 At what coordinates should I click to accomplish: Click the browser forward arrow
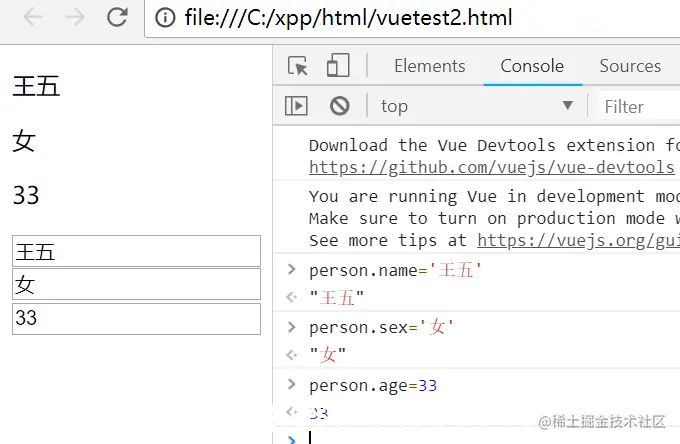coord(75,17)
